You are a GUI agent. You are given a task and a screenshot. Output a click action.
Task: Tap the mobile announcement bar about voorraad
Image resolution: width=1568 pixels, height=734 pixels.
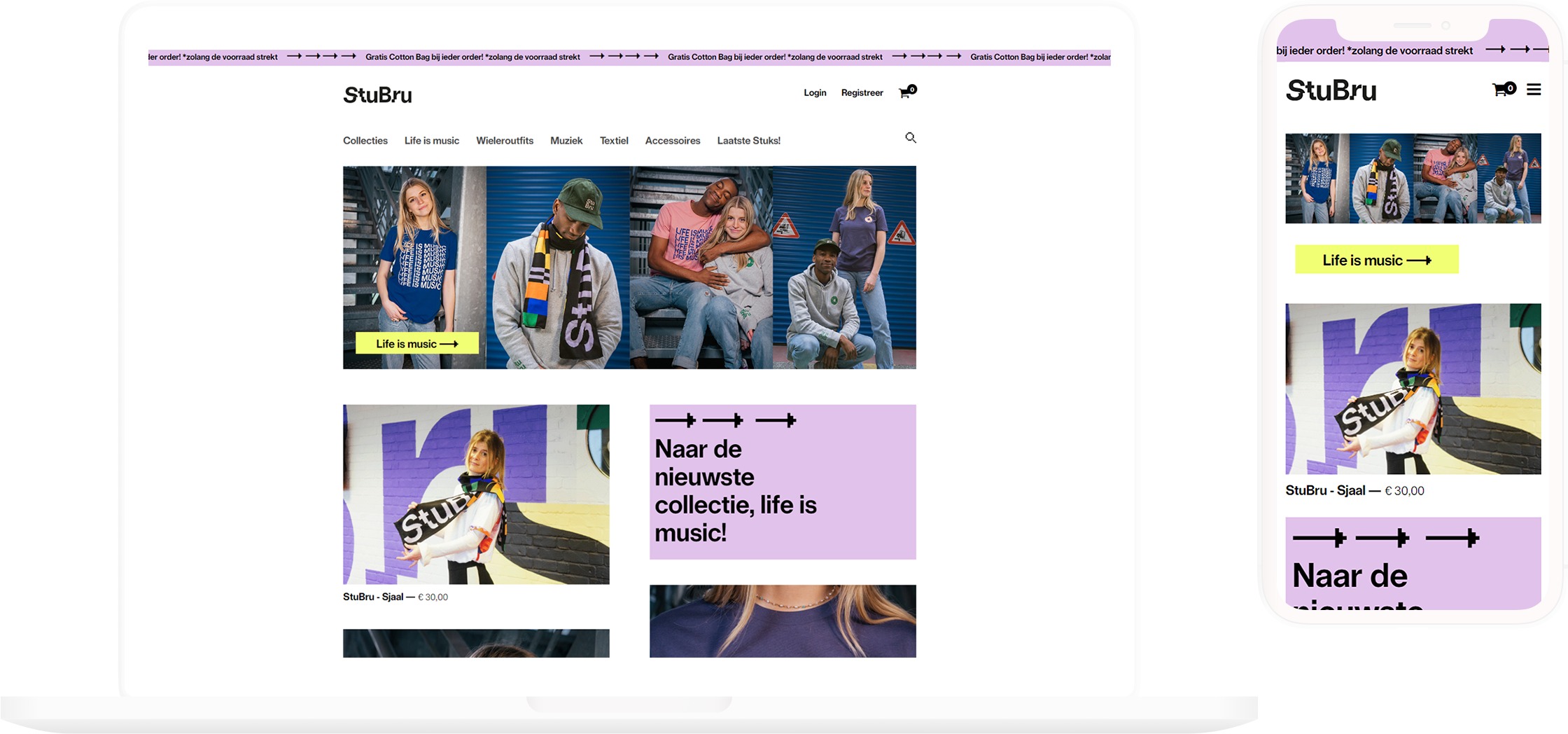tap(1413, 50)
